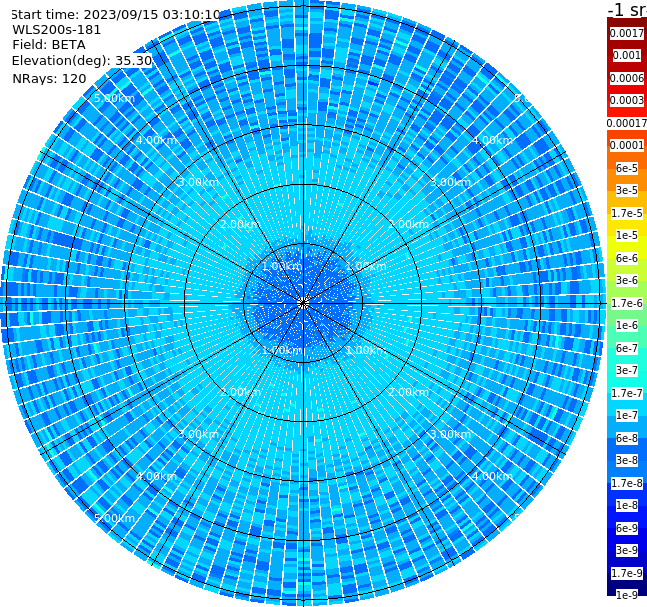Image resolution: width=647 pixels, height=607 pixels.
Task: Click the Field: BETA label
Action: (49, 45)
